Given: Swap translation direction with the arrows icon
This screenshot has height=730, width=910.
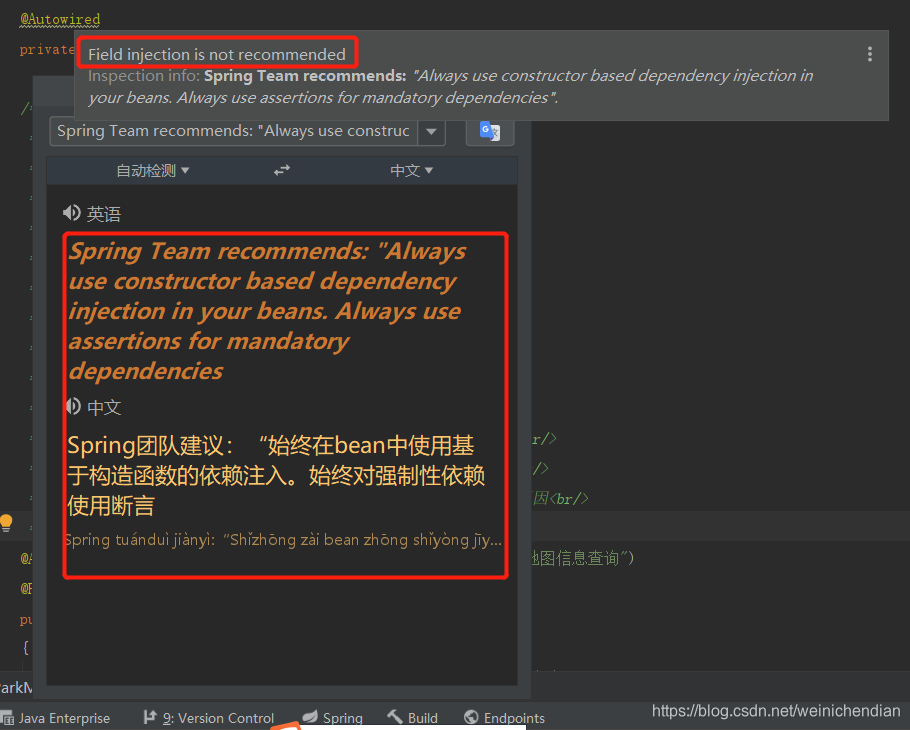Looking at the screenshot, I should point(281,170).
